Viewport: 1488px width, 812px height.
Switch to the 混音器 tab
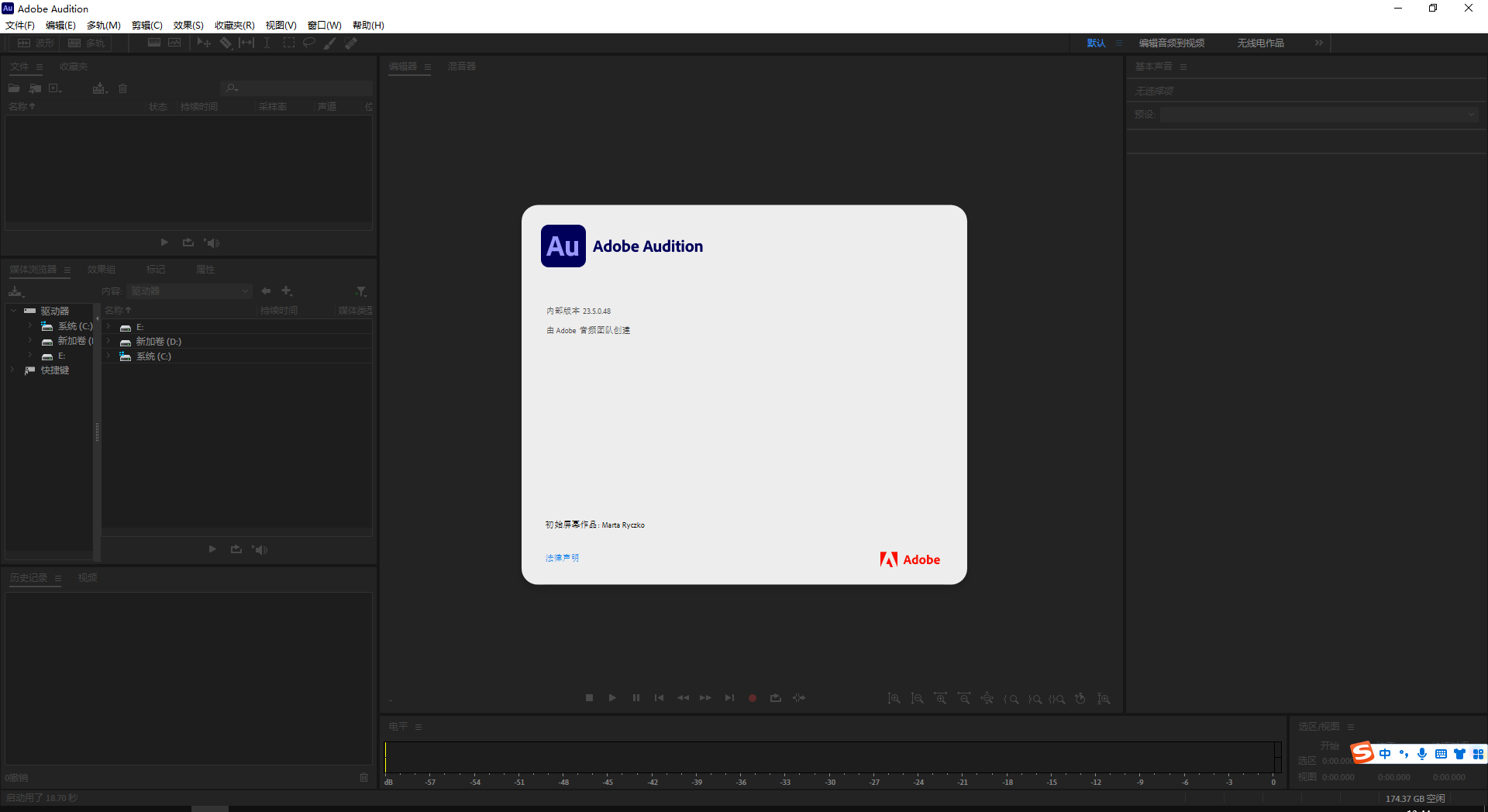tap(462, 67)
